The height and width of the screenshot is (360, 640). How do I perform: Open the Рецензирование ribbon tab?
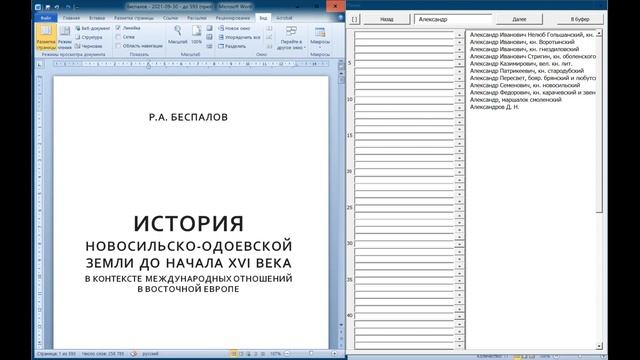(x=233, y=18)
